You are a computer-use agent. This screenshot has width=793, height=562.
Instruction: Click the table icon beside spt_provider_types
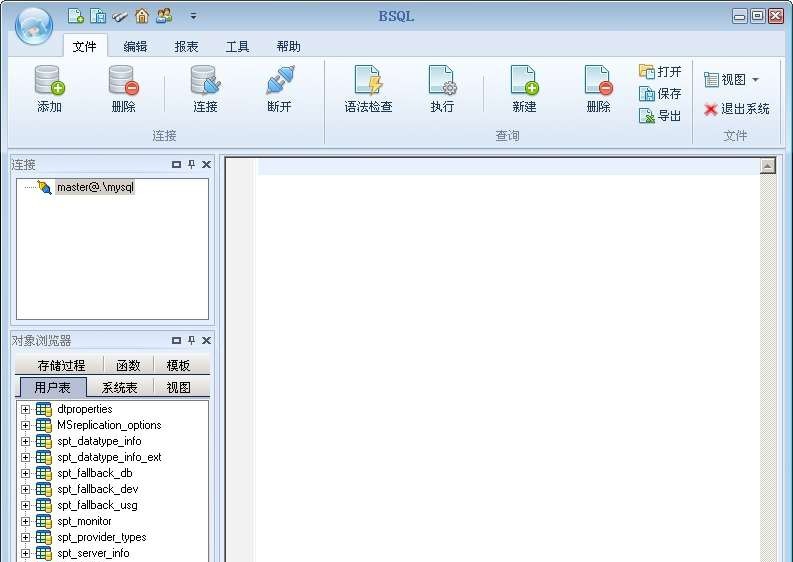(43, 537)
